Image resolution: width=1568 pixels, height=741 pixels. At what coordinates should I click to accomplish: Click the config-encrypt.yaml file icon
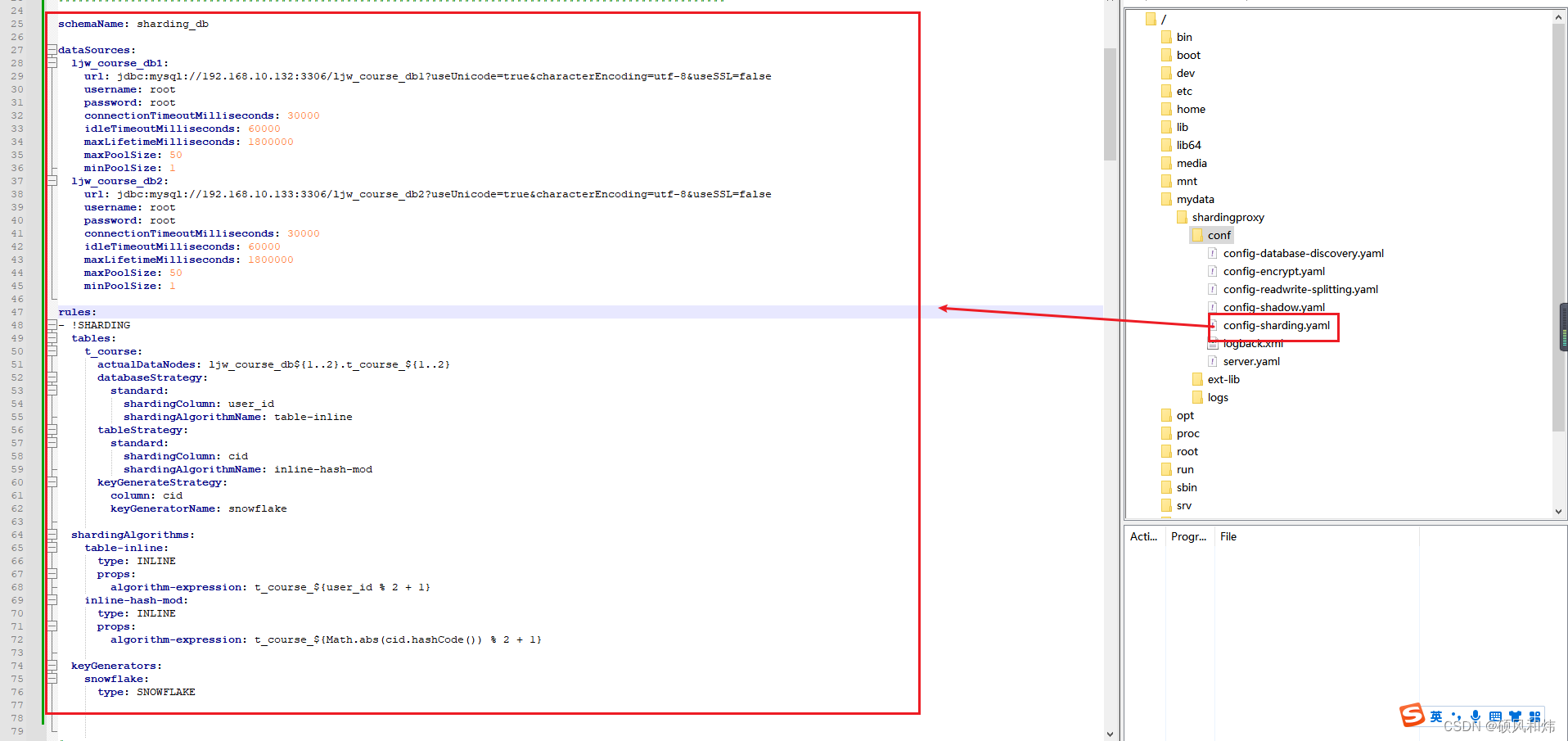tap(1213, 271)
